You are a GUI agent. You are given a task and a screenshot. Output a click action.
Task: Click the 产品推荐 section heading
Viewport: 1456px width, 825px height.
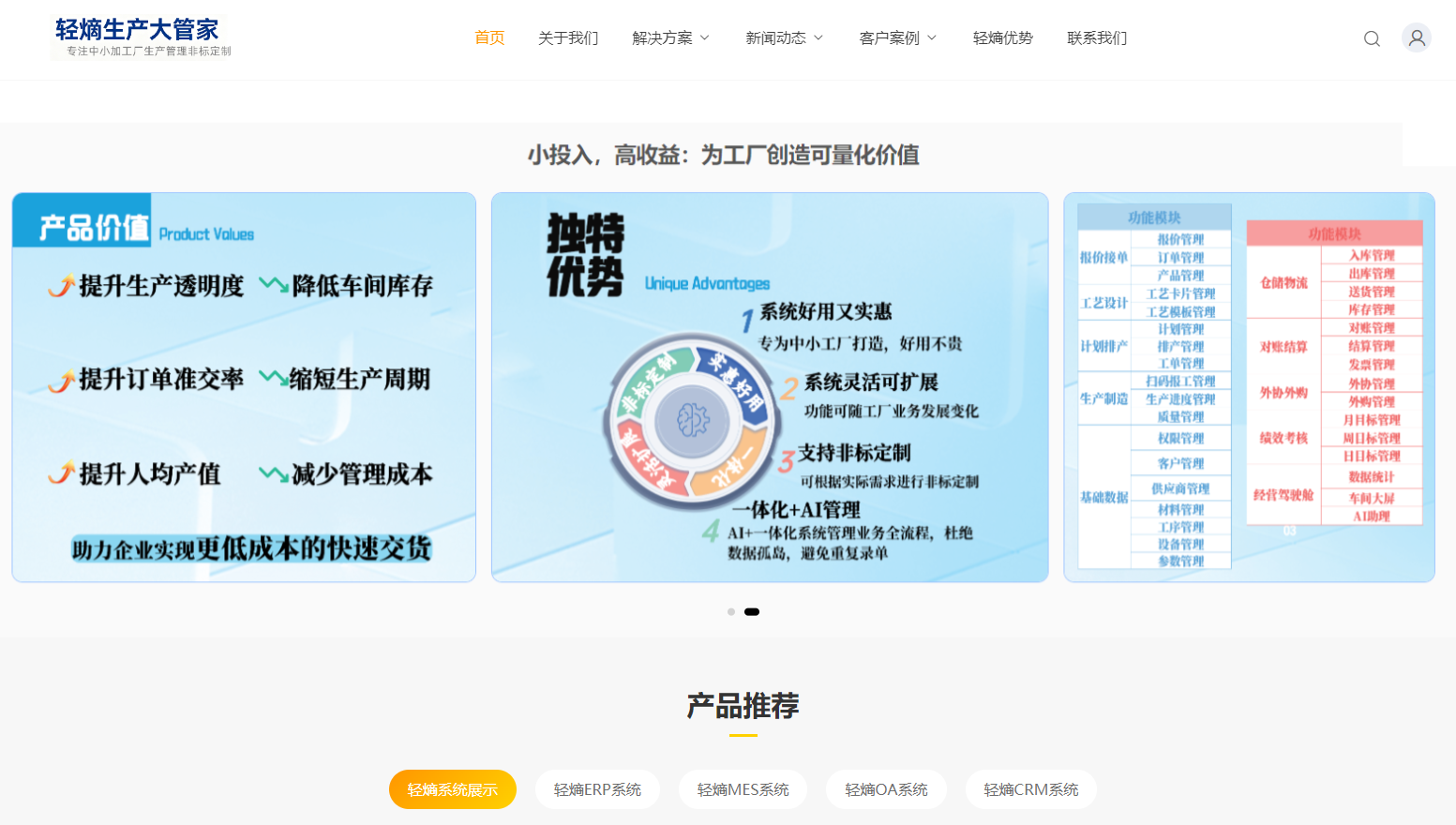[x=743, y=705]
